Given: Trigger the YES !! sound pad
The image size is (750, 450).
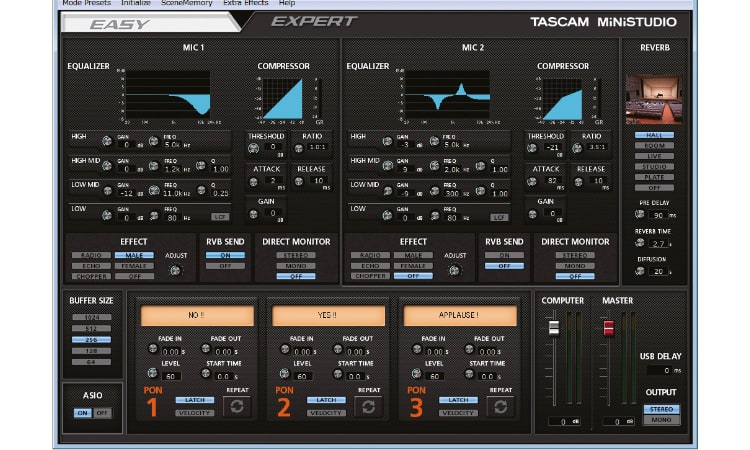Looking at the screenshot, I should pos(328,316).
